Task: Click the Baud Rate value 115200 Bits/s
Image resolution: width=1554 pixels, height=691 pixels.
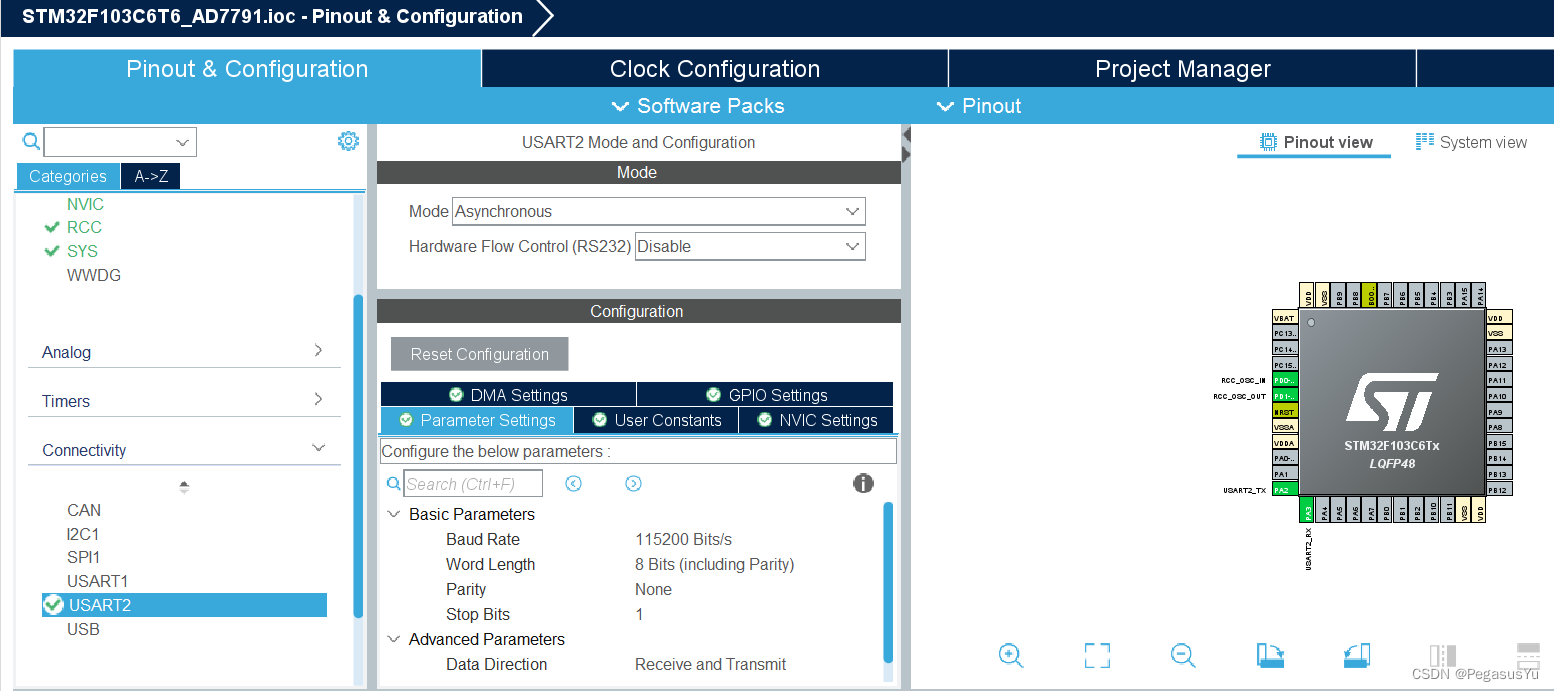Action: coord(683,539)
